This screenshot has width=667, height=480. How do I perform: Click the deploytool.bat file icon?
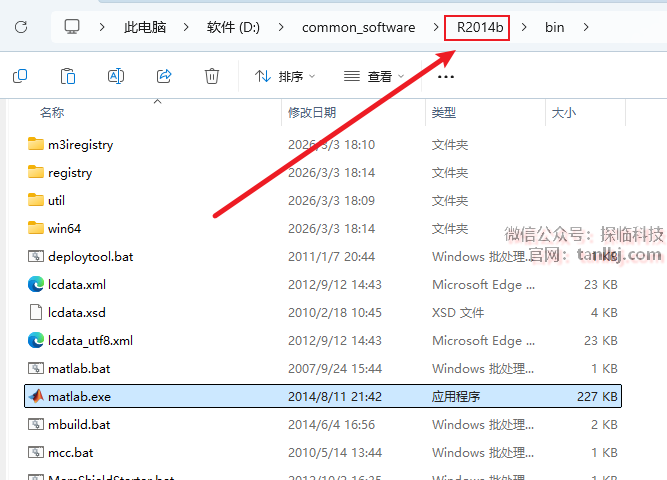click(x=36, y=256)
